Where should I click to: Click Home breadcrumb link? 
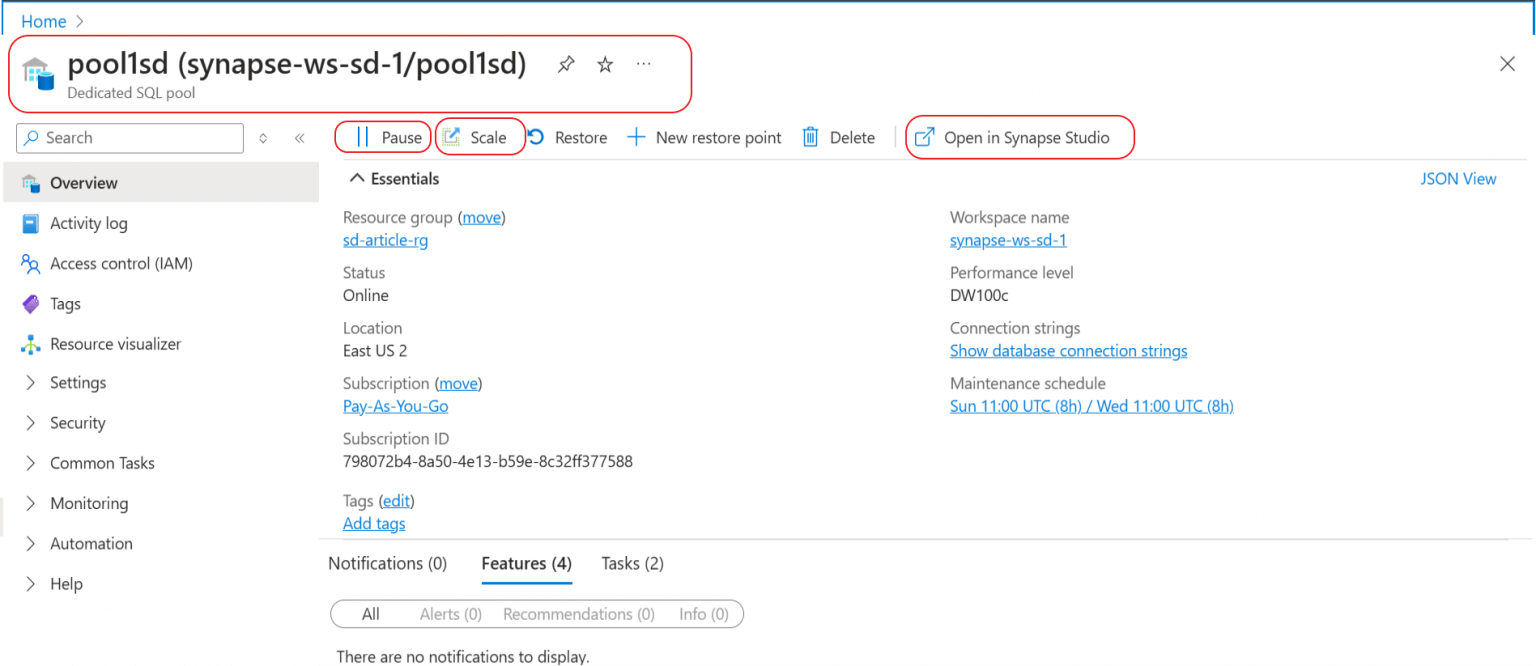44,21
